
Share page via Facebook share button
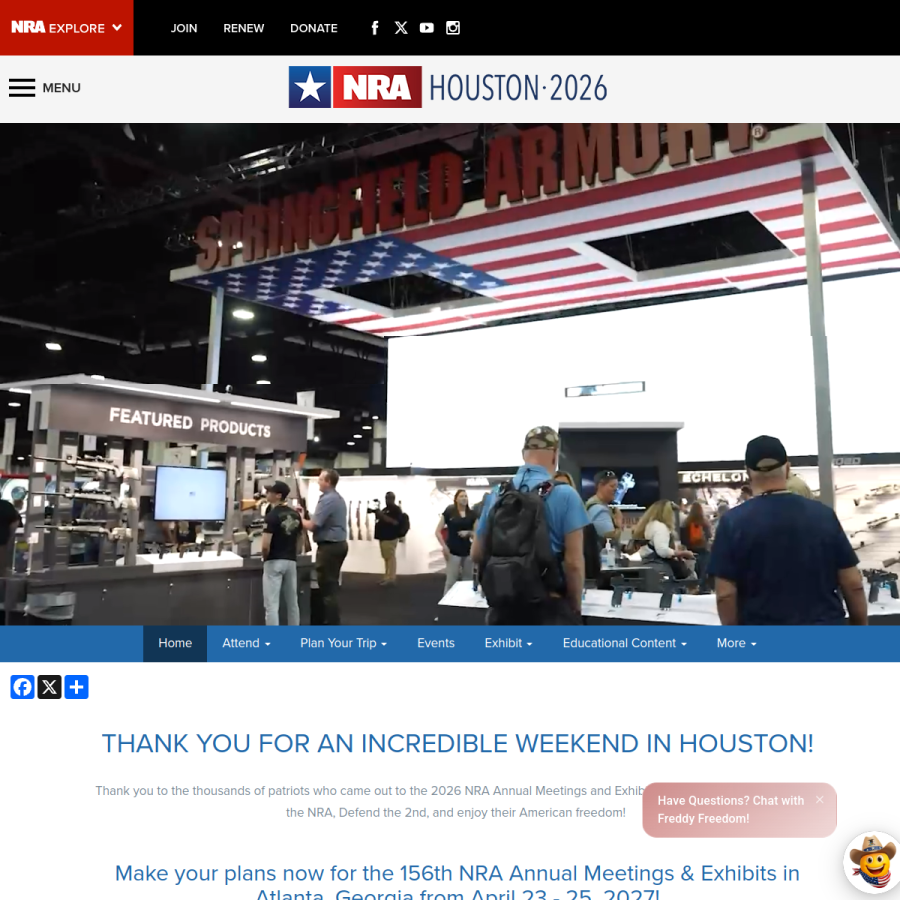(22, 687)
